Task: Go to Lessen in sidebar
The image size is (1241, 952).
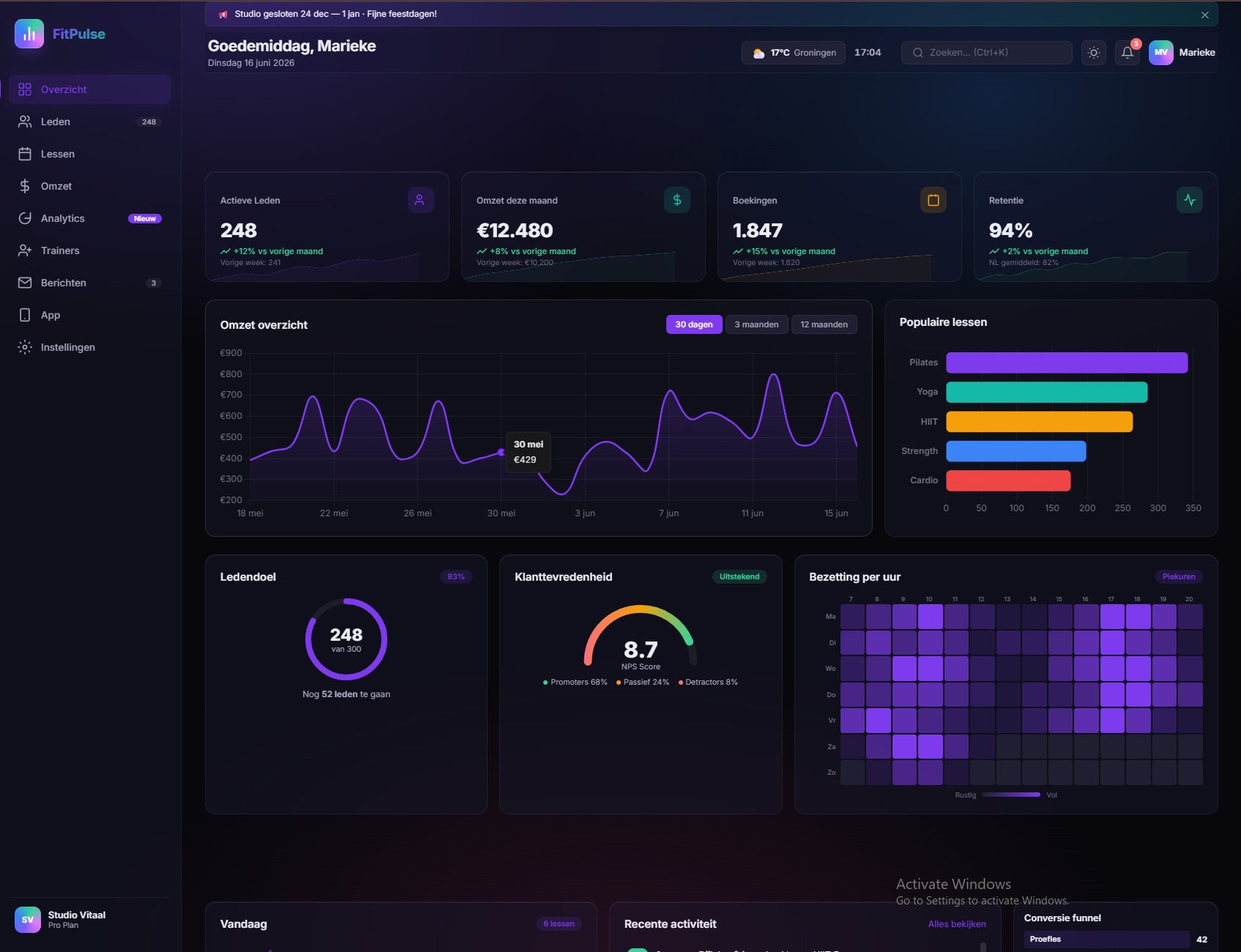Action: (90, 154)
